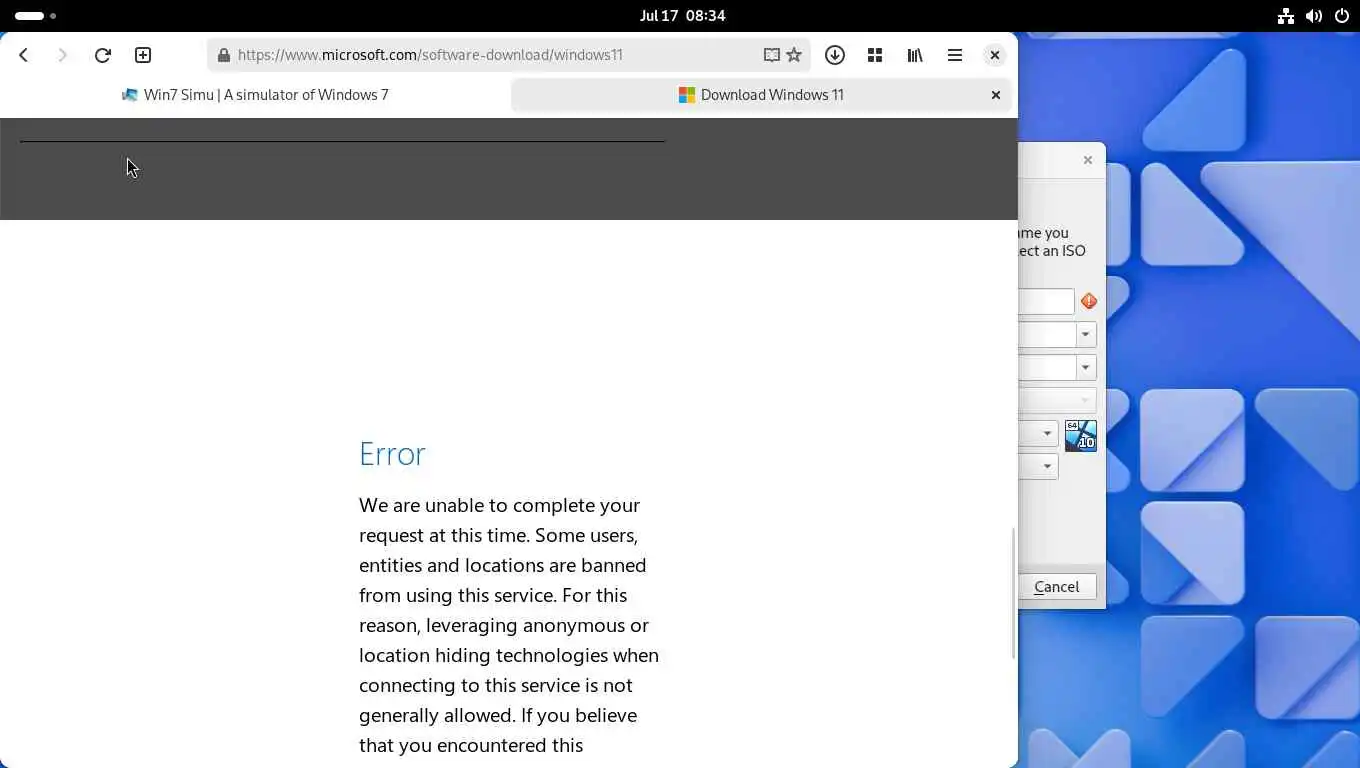Click the padlock site security icon
Screen dimensions: 1360x768
(224, 55)
